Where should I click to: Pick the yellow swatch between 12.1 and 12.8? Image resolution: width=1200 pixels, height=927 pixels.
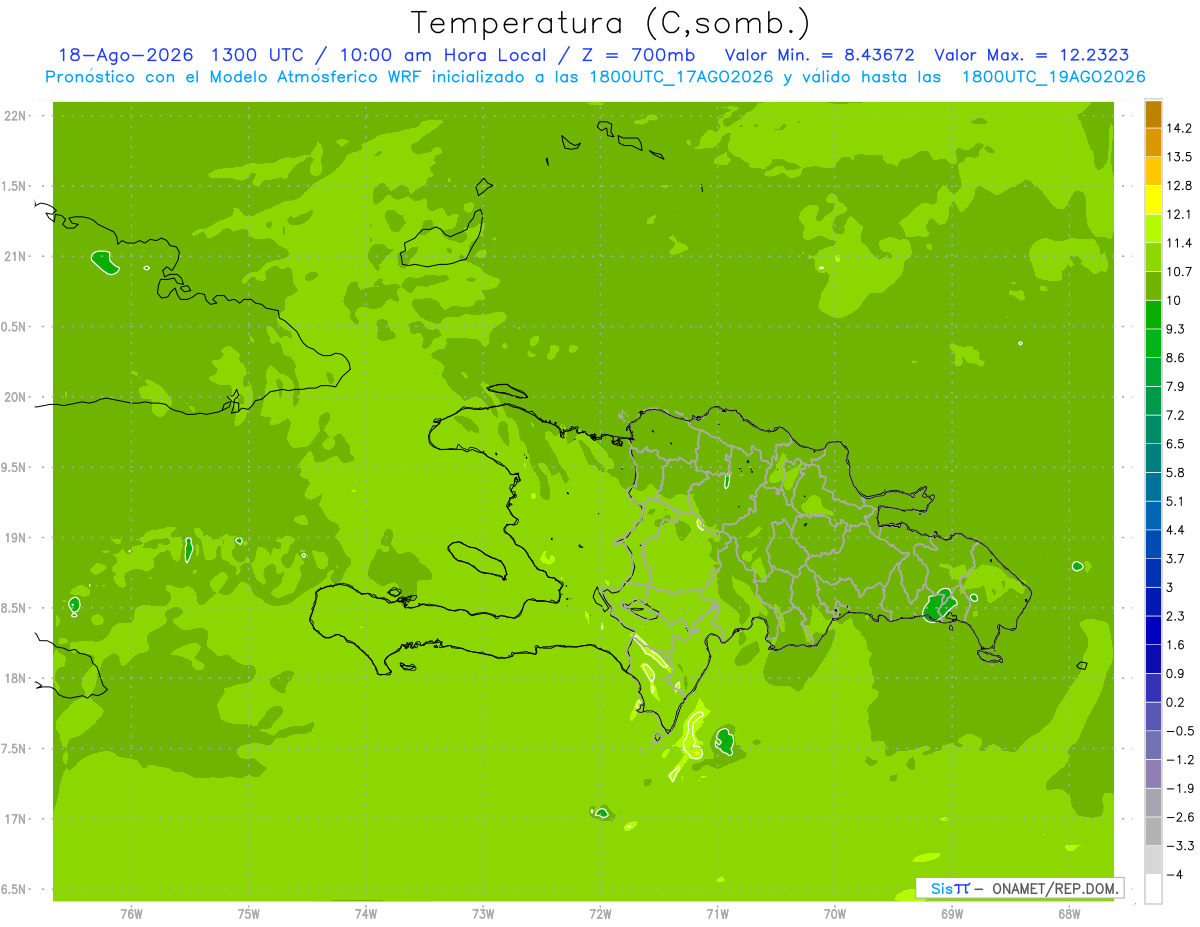pyautogui.click(x=1153, y=200)
